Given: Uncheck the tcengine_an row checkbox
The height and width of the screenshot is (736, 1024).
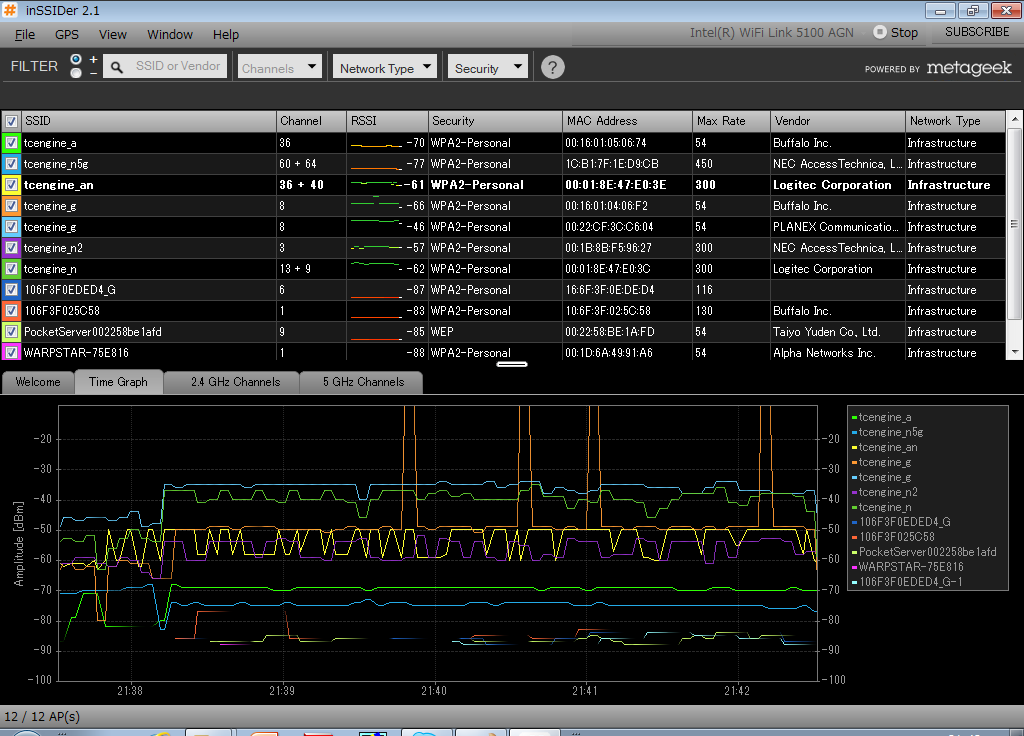Looking at the screenshot, I should point(11,185).
